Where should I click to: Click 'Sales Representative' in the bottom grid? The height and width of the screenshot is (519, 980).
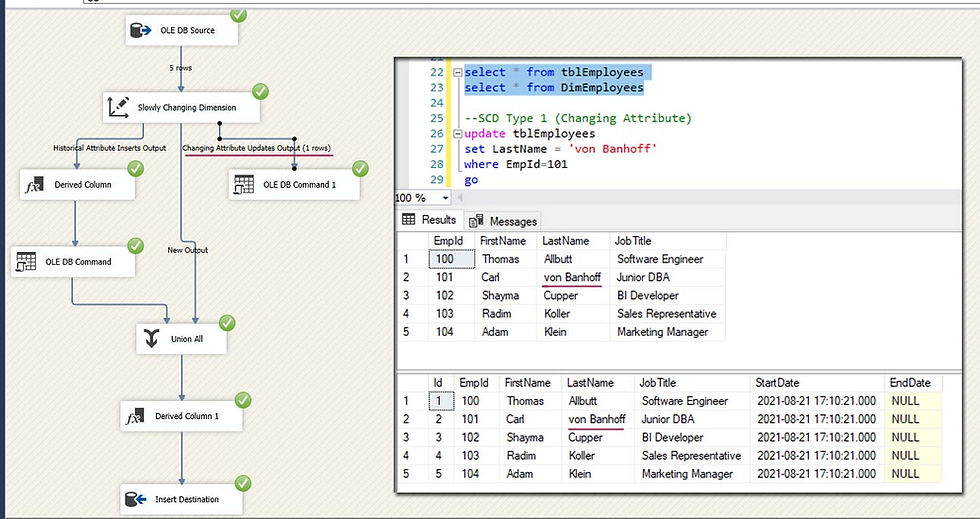coord(691,456)
